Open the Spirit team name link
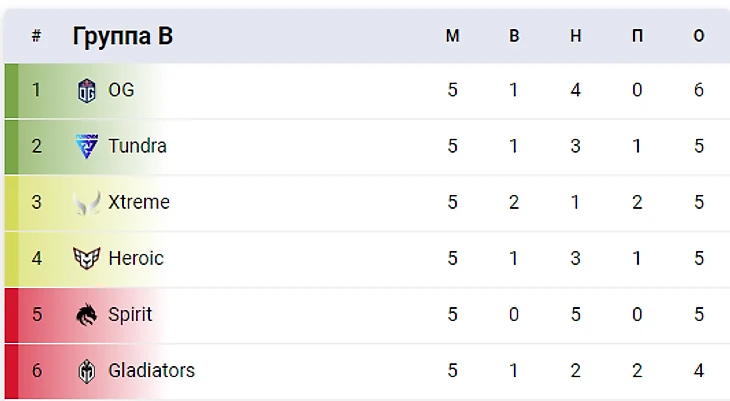730x401 pixels. (130, 315)
